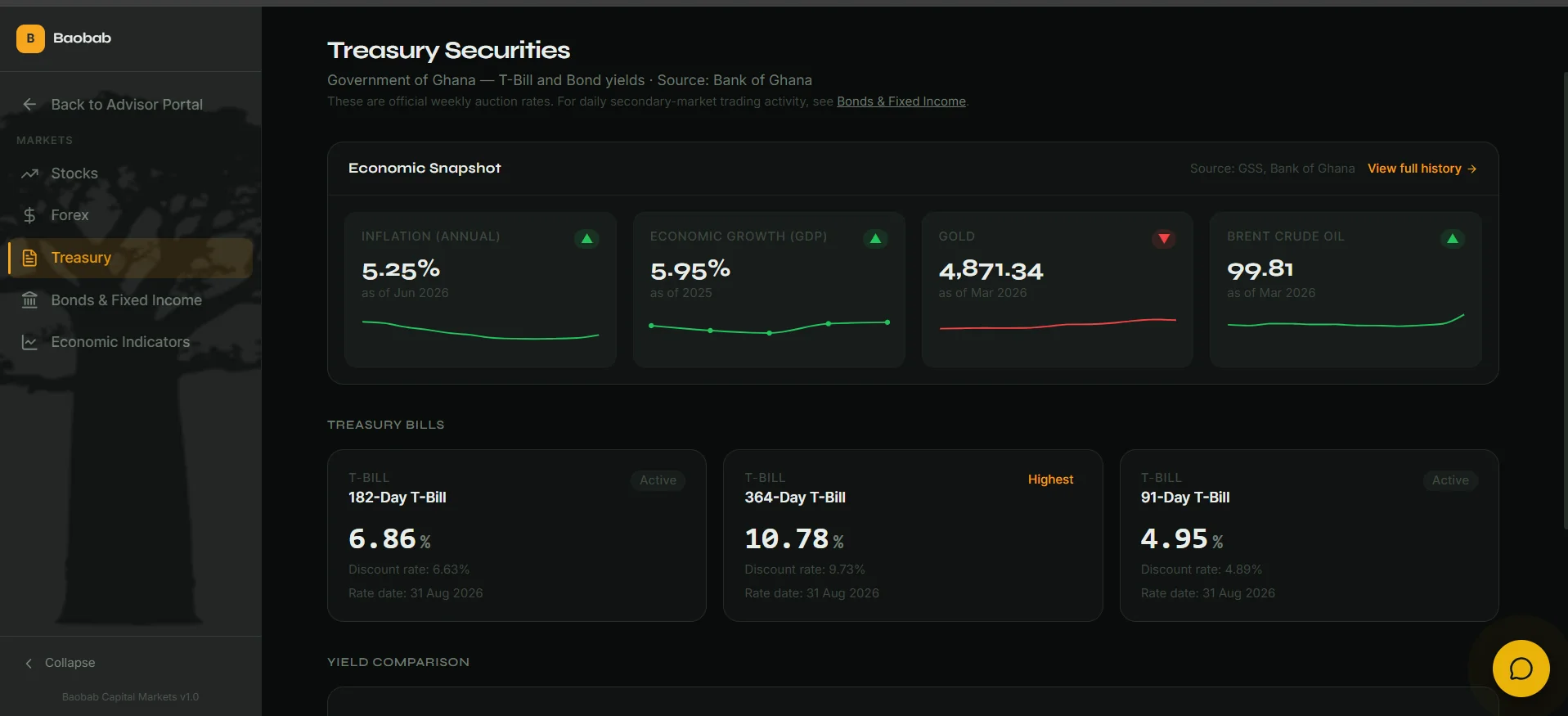Click the Stocks trend line icon

click(29, 173)
